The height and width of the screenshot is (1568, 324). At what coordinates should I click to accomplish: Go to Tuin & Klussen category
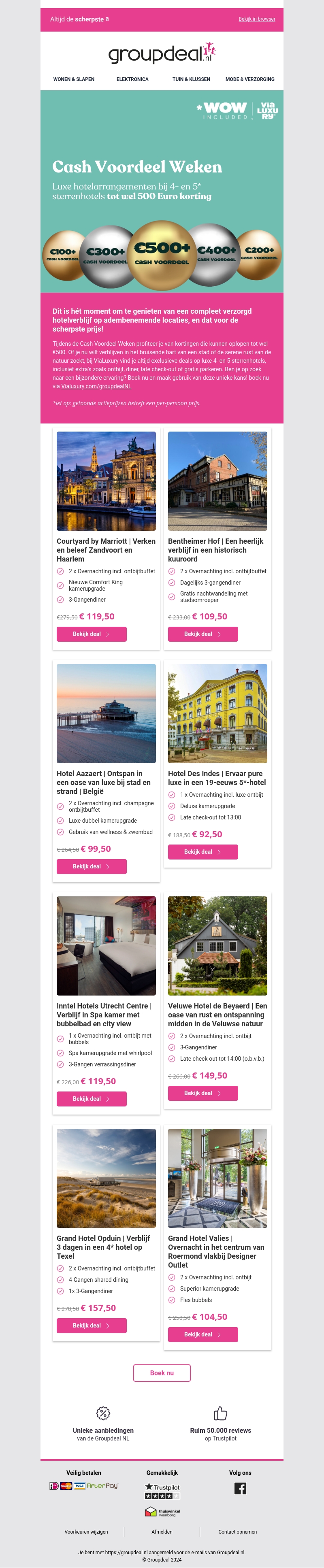(191, 79)
